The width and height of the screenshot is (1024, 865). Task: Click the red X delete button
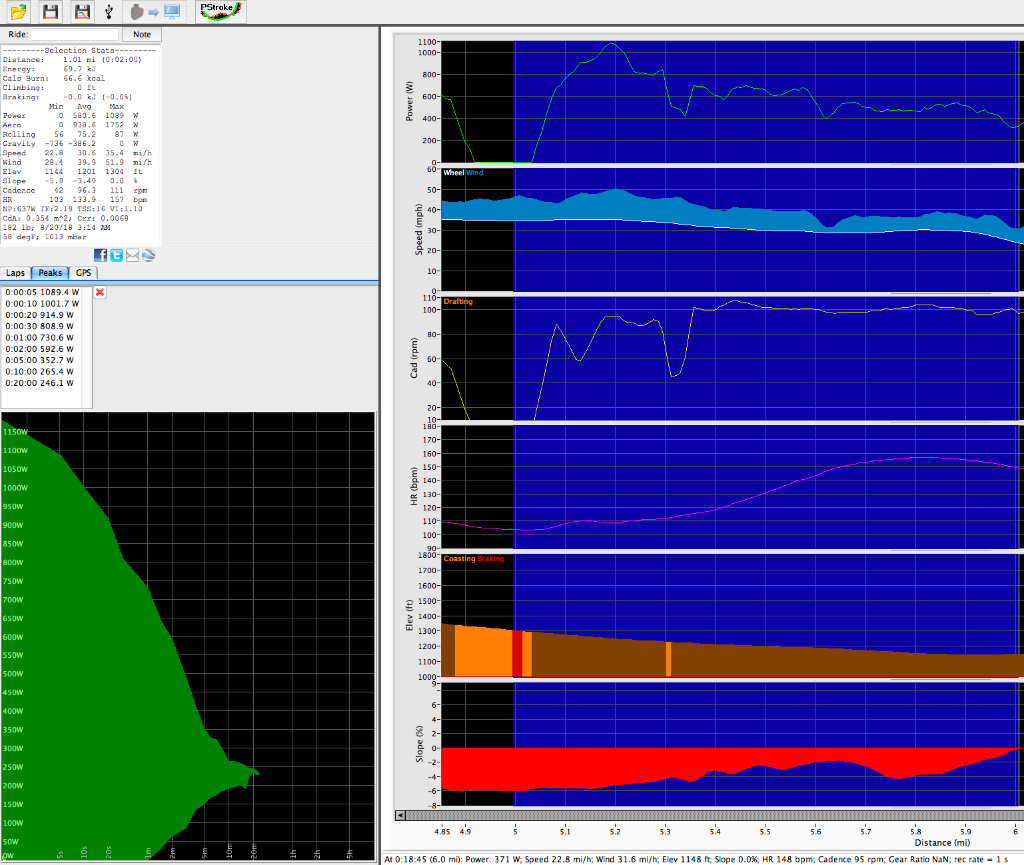pos(100,292)
